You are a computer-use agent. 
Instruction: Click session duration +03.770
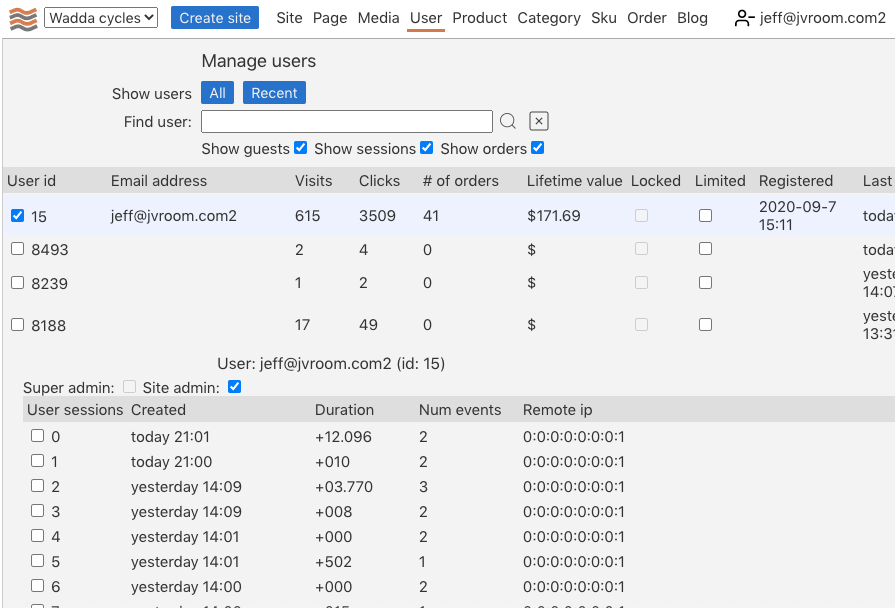(x=344, y=487)
